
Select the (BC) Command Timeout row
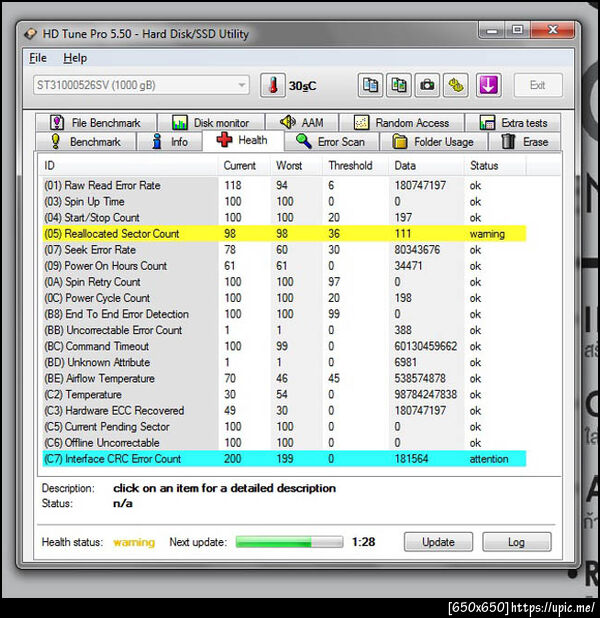coord(284,346)
